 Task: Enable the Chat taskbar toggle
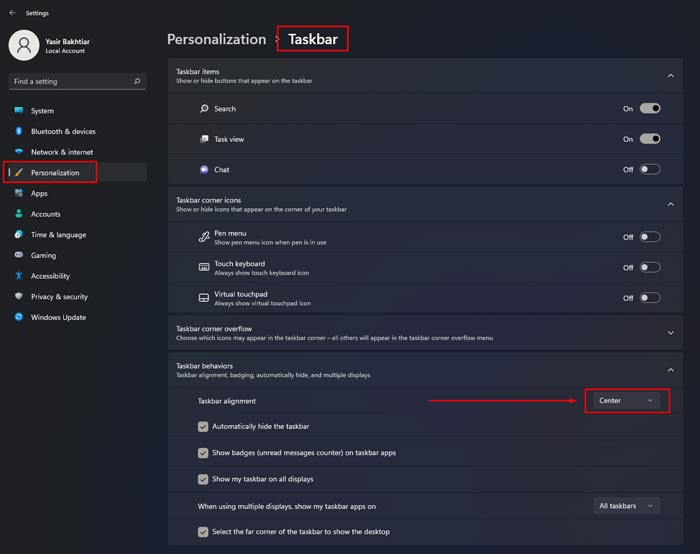649,170
